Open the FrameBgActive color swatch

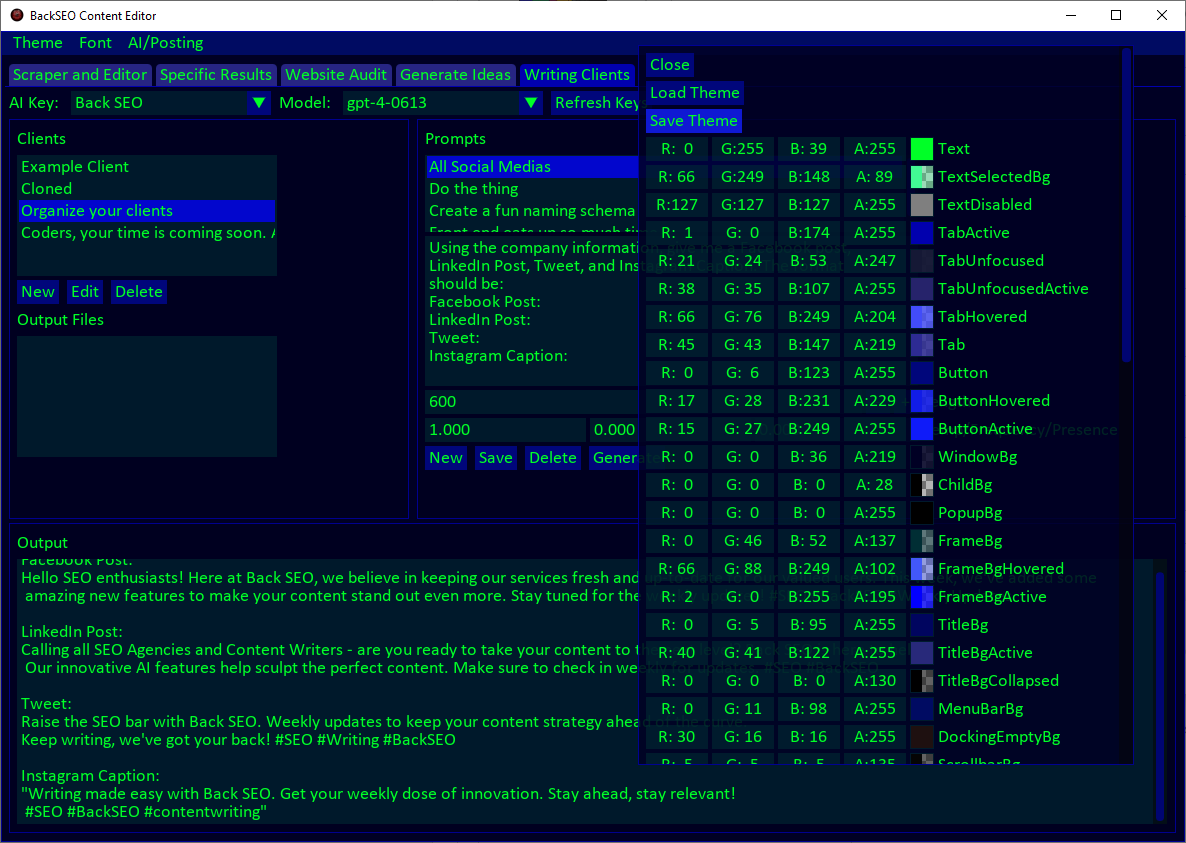click(x=921, y=597)
